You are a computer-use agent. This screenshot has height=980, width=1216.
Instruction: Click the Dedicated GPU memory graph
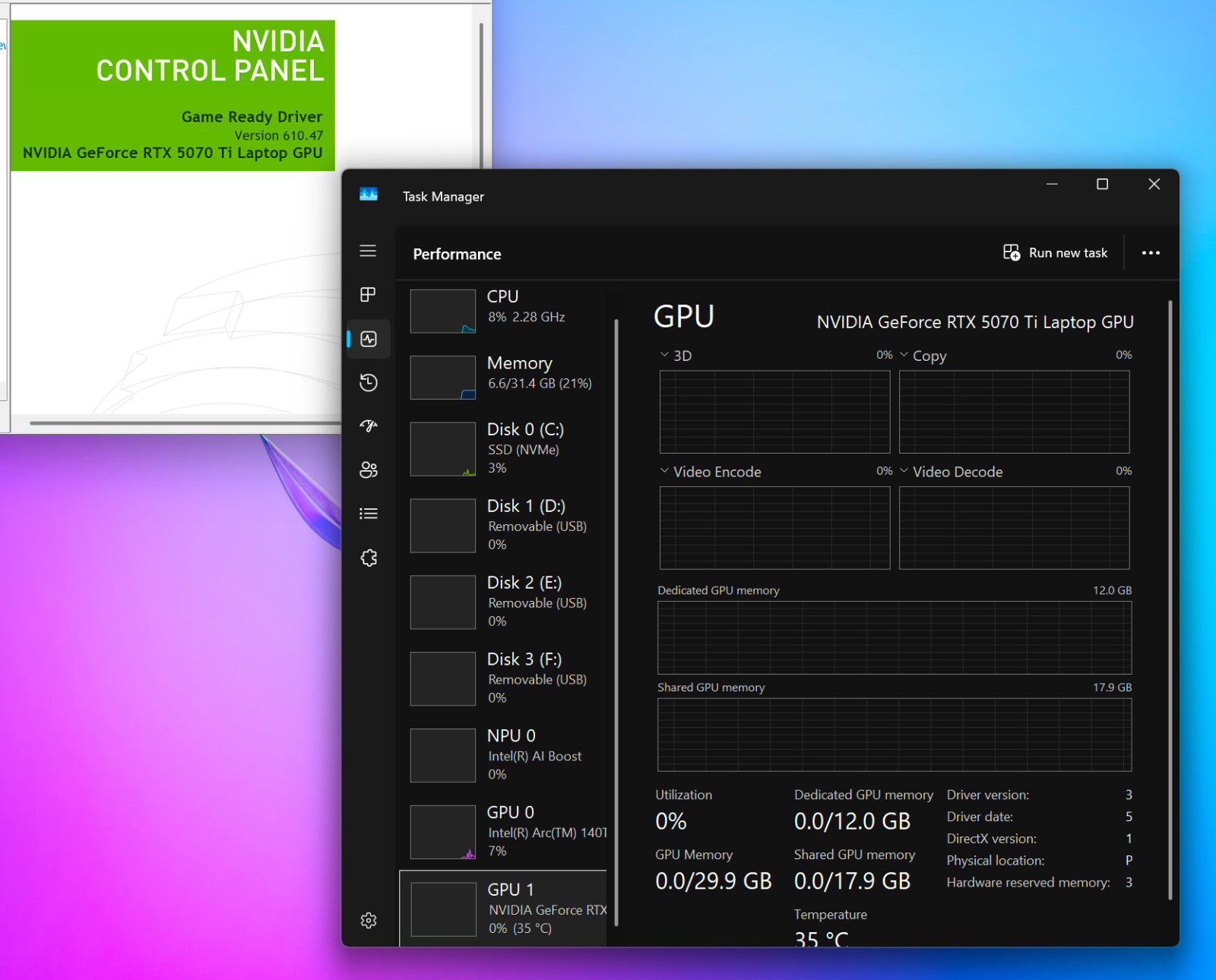point(895,637)
